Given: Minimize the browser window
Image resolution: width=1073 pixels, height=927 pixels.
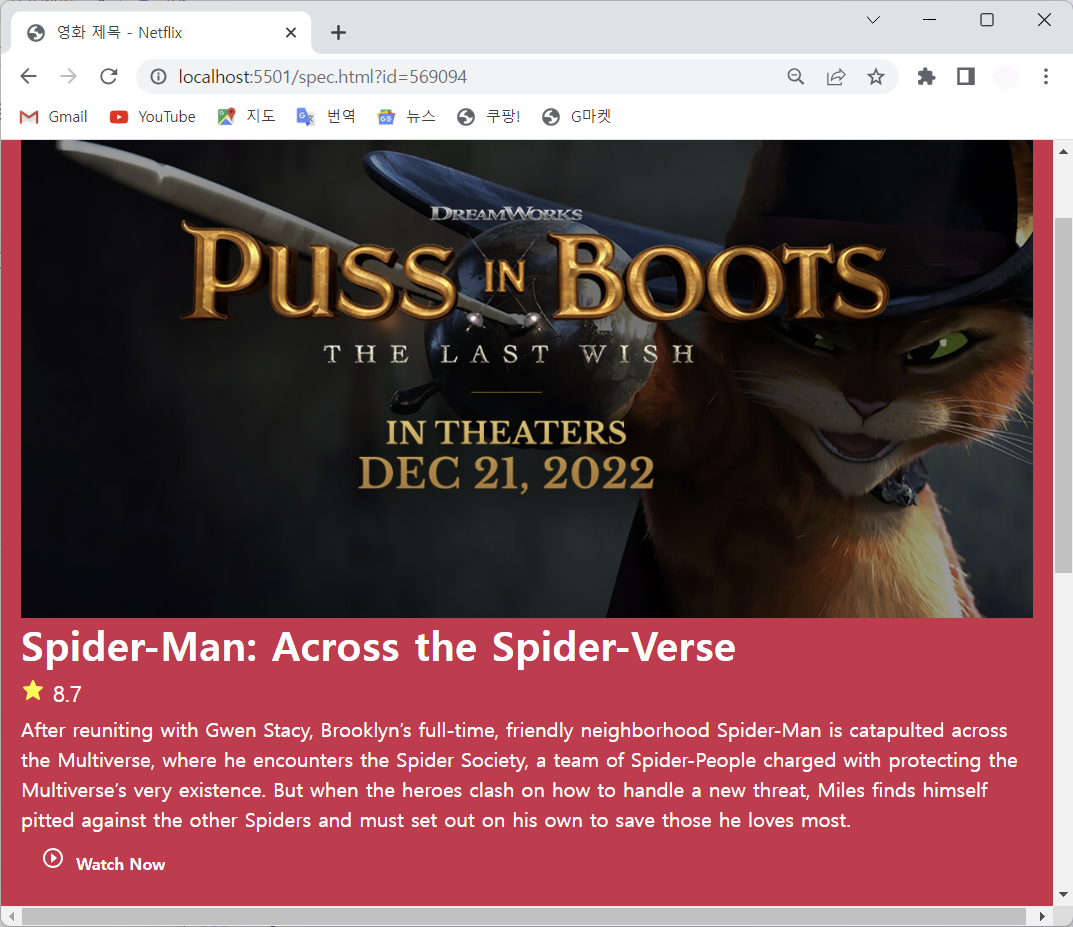Looking at the screenshot, I should click(x=929, y=20).
